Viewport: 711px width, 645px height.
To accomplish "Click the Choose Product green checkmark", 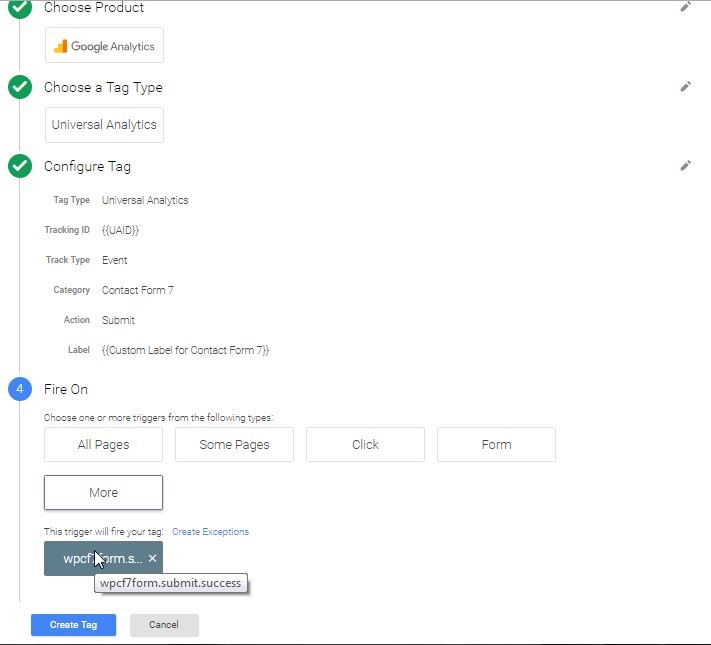I will 20,8.
